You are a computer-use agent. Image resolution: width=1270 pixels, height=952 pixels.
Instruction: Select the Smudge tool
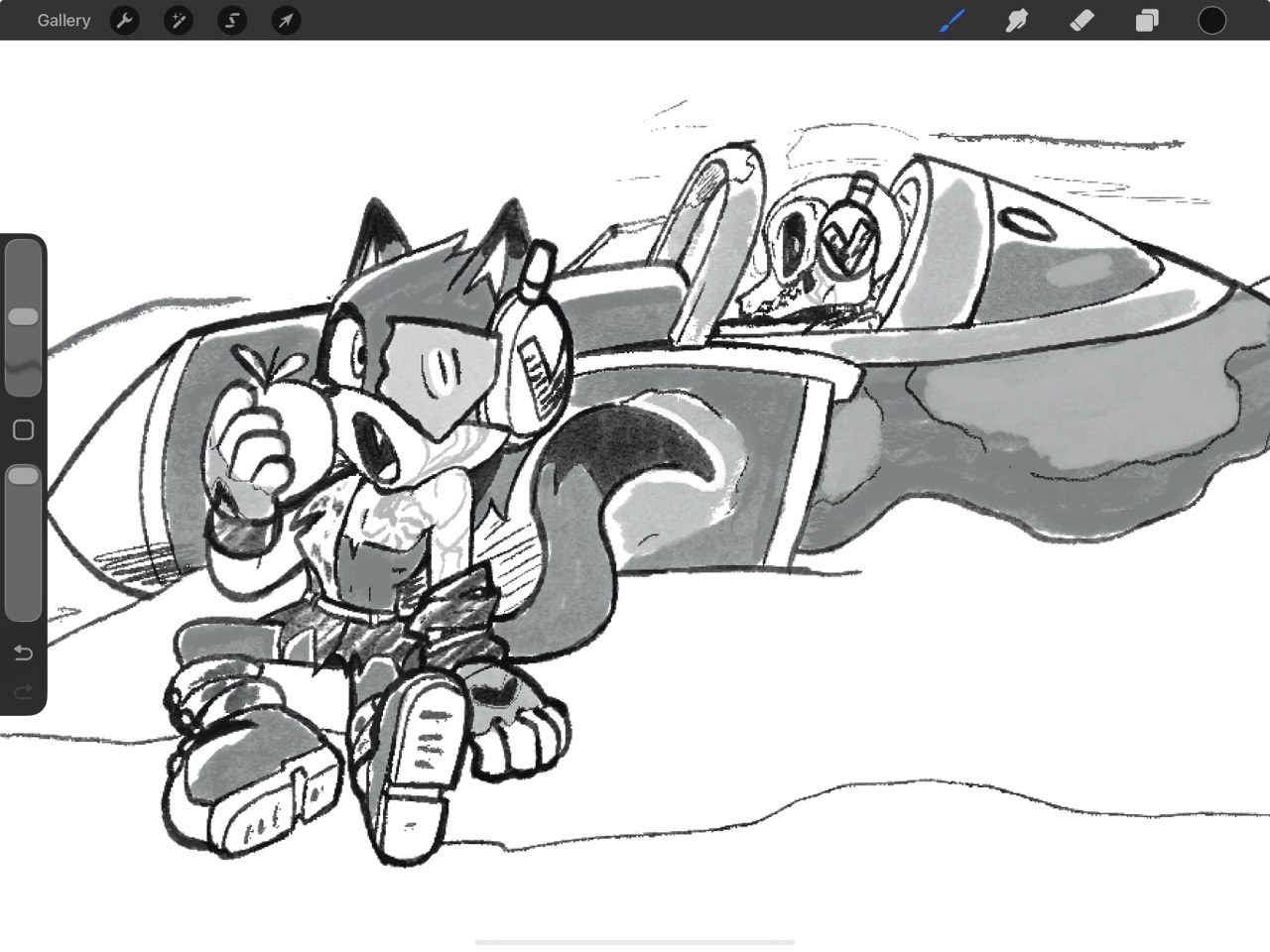point(1017,20)
